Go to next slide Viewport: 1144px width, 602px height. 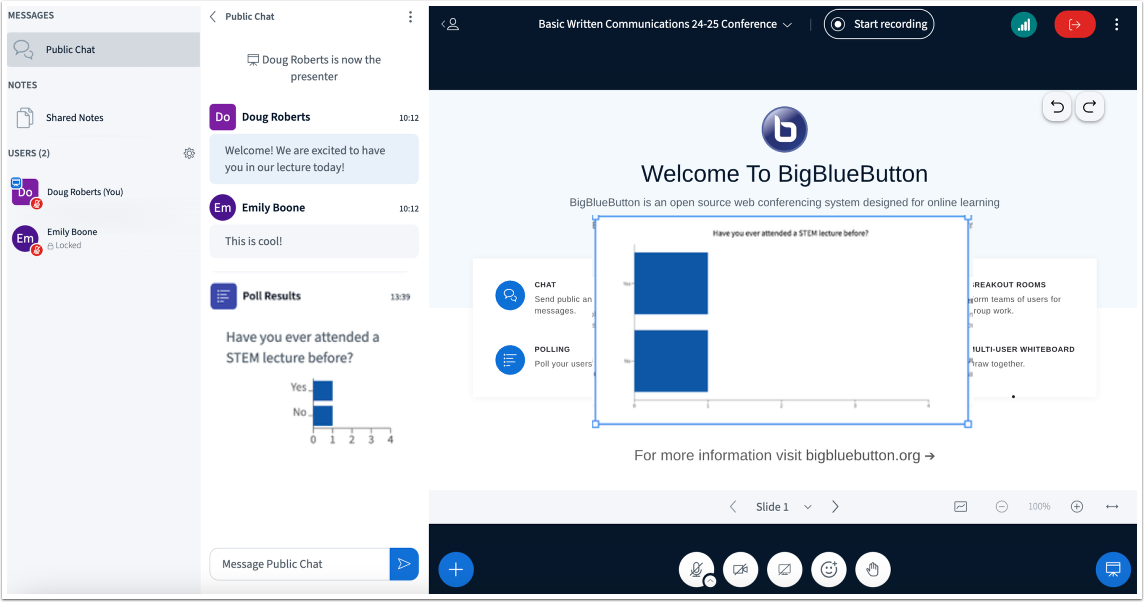tap(835, 506)
